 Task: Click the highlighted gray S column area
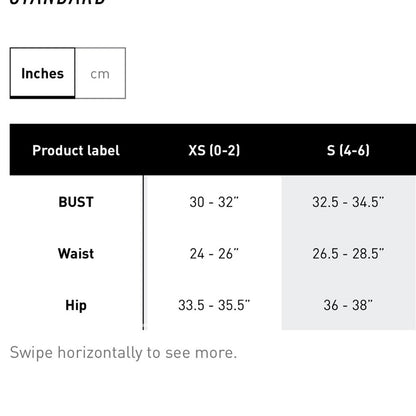349,253
